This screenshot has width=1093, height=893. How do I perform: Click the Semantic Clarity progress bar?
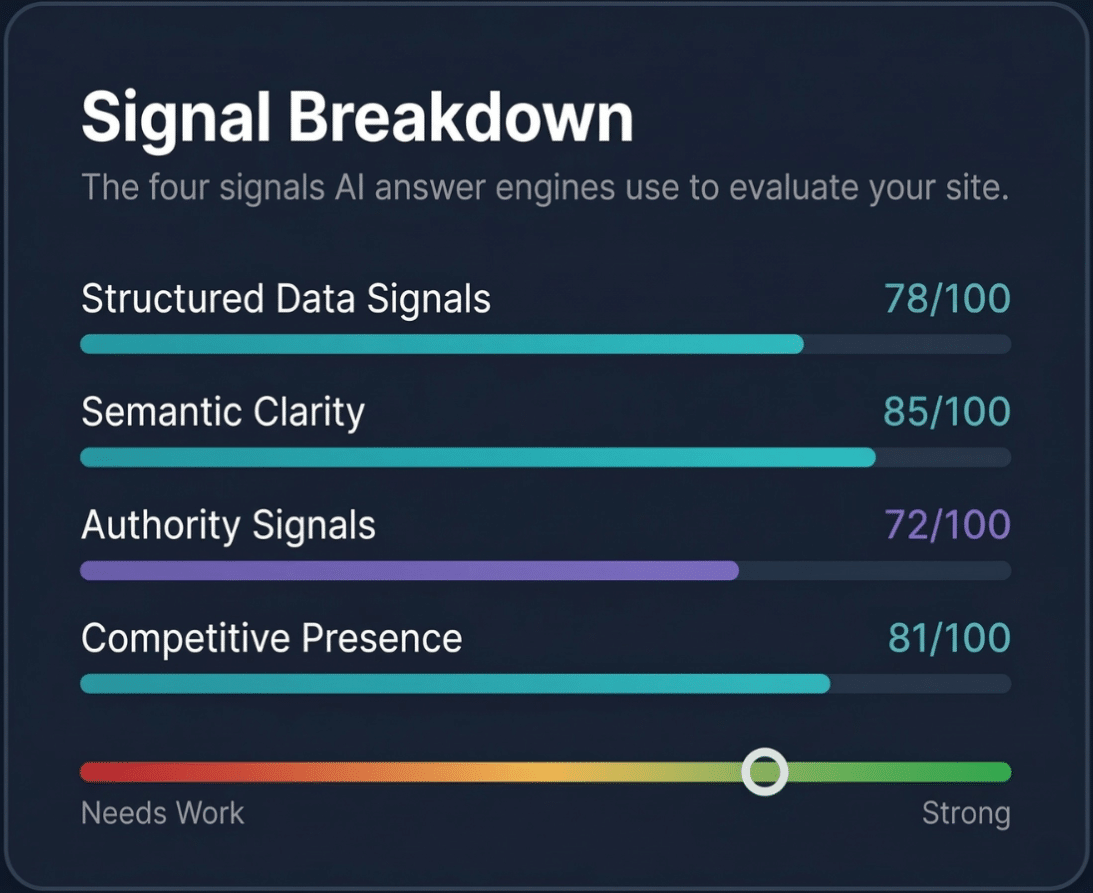pos(475,458)
